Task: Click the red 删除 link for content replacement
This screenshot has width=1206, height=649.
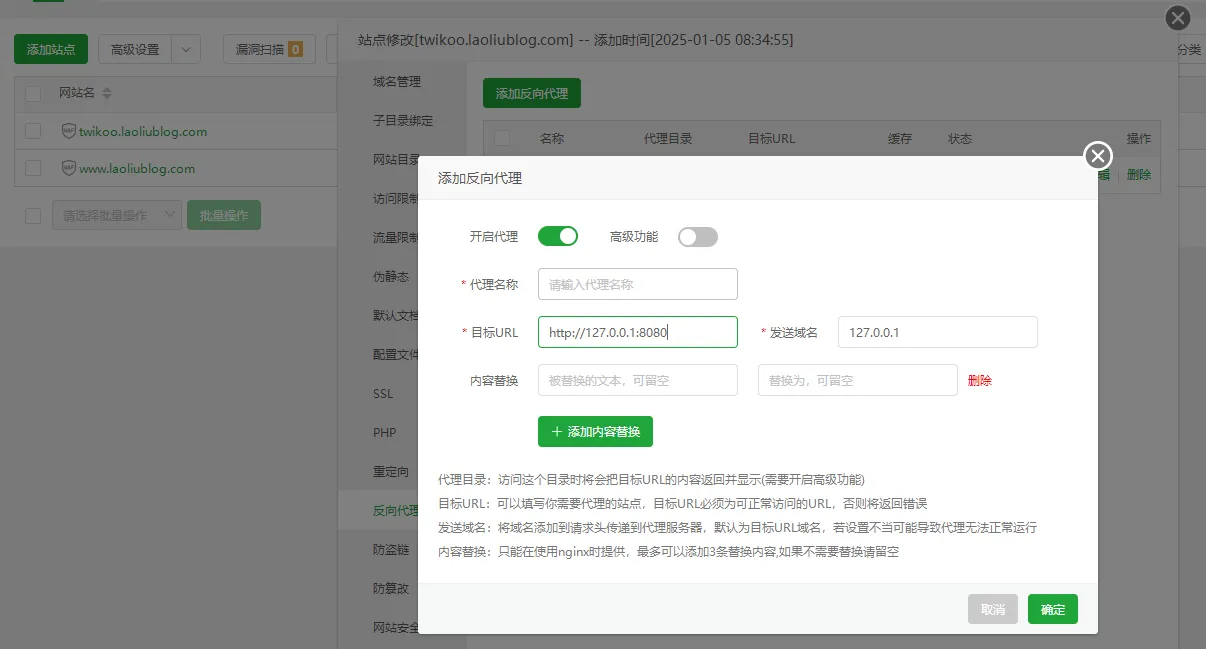Action: (x=979, y=380)
